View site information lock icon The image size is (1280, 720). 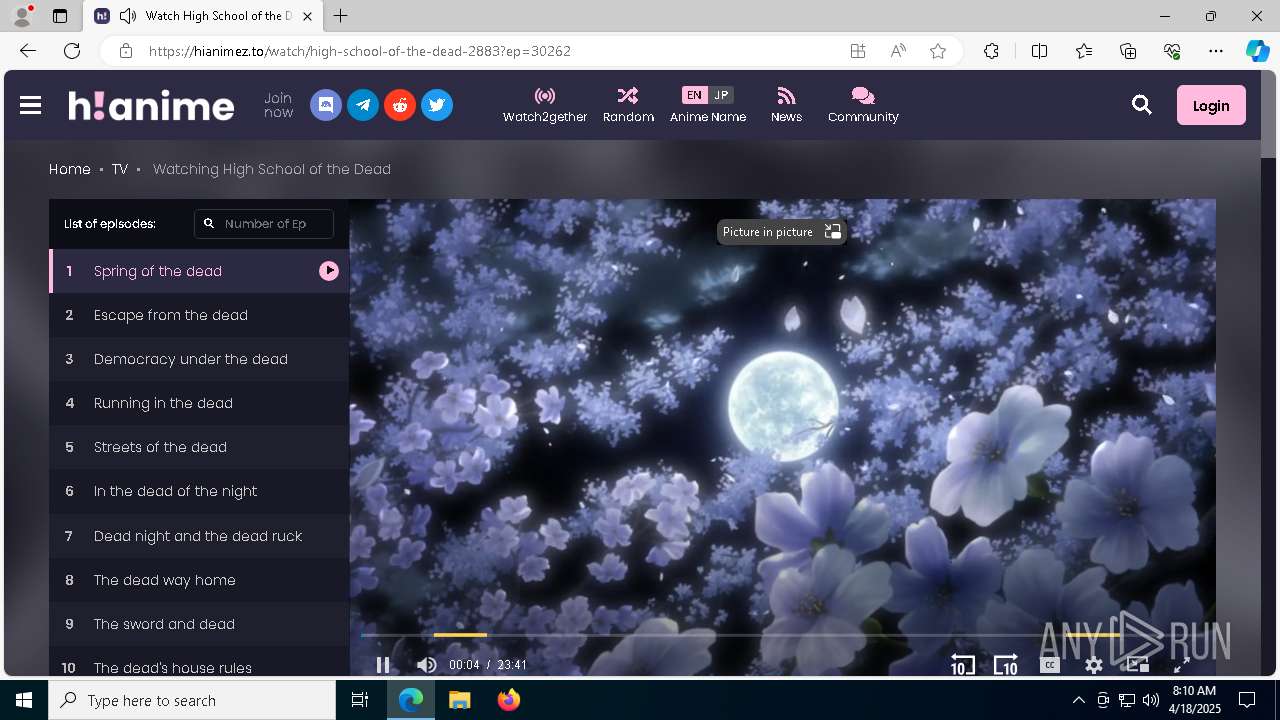(x=125, y=51)
